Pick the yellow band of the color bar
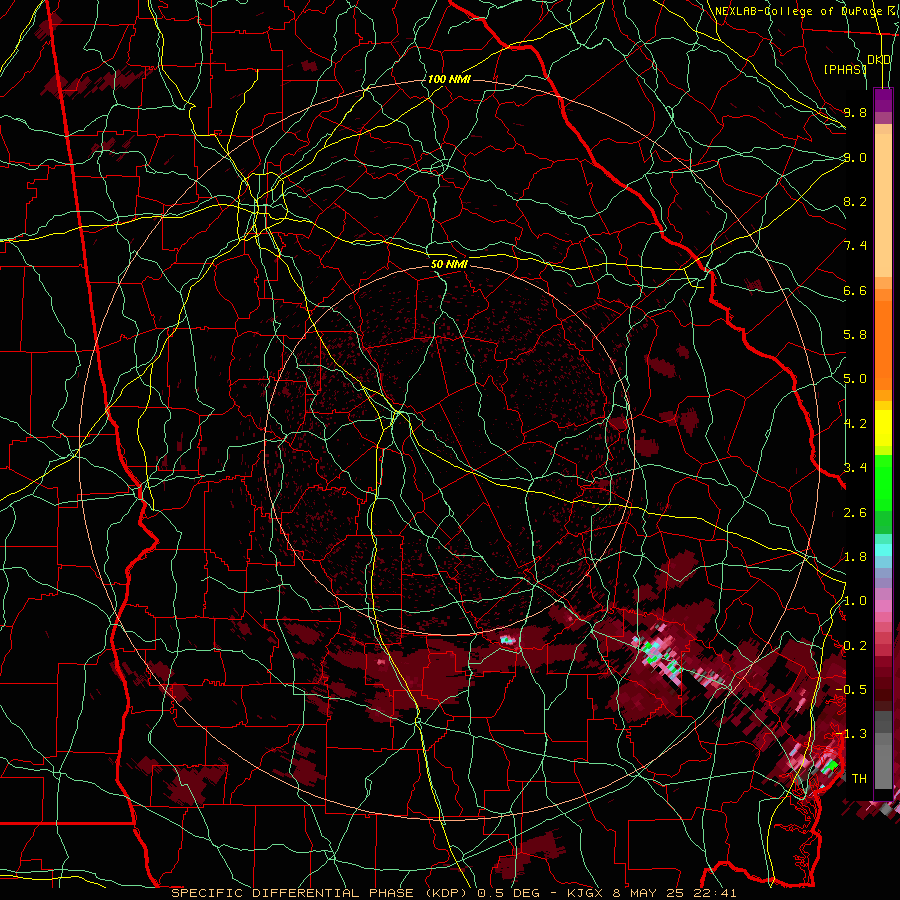 [x=883, y=428]
